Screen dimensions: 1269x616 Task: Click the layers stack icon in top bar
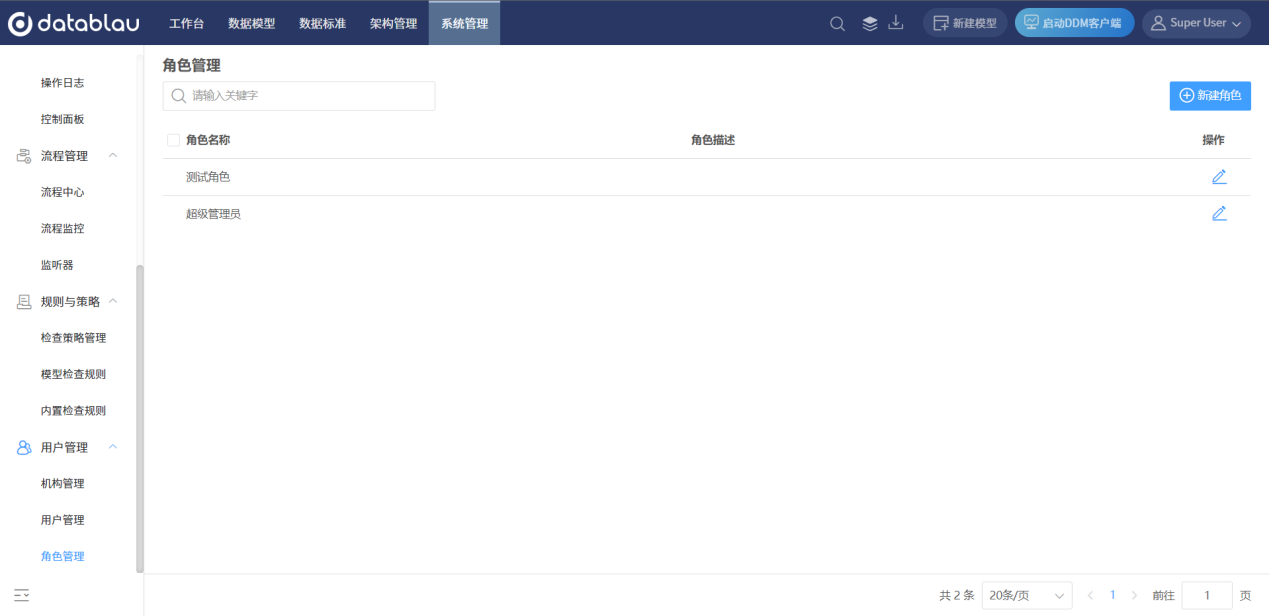870,23
